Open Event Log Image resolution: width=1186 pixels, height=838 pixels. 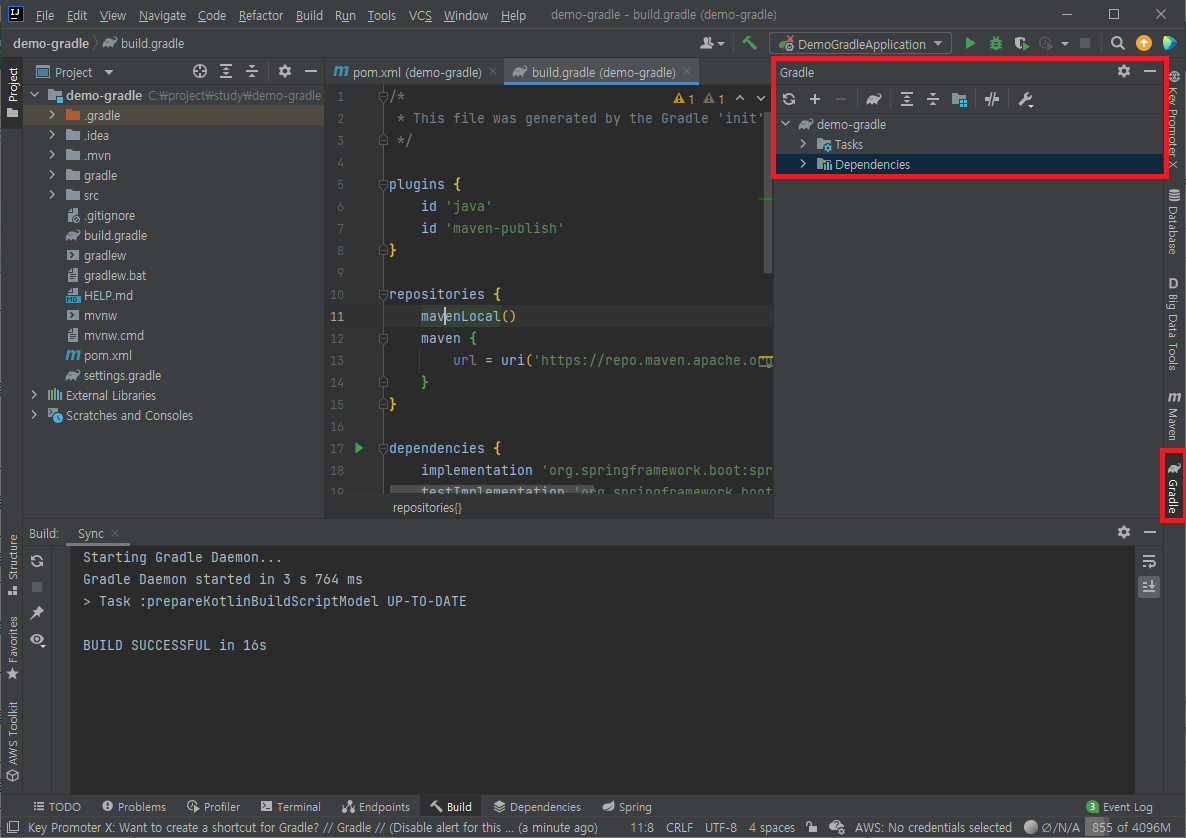click(x=1119, y=807)
